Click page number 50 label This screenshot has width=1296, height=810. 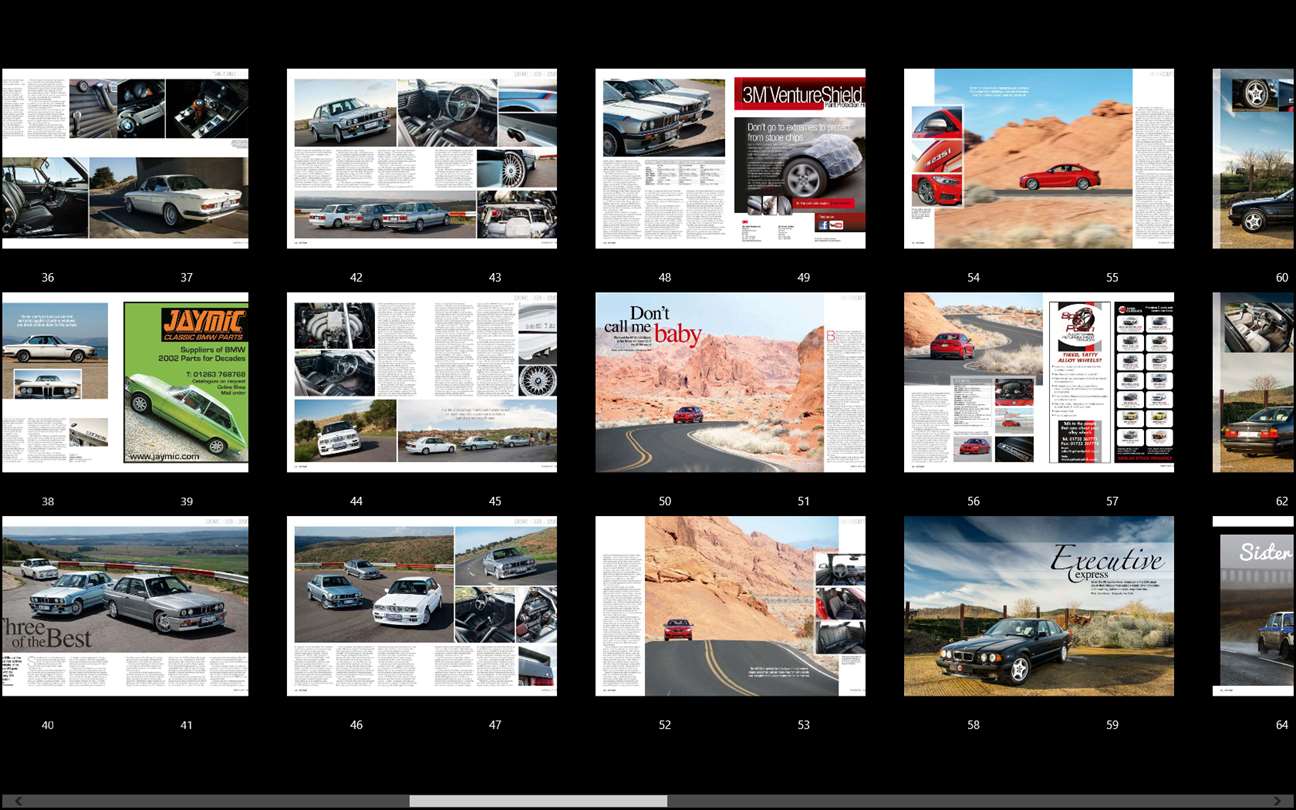coord(665,502)
